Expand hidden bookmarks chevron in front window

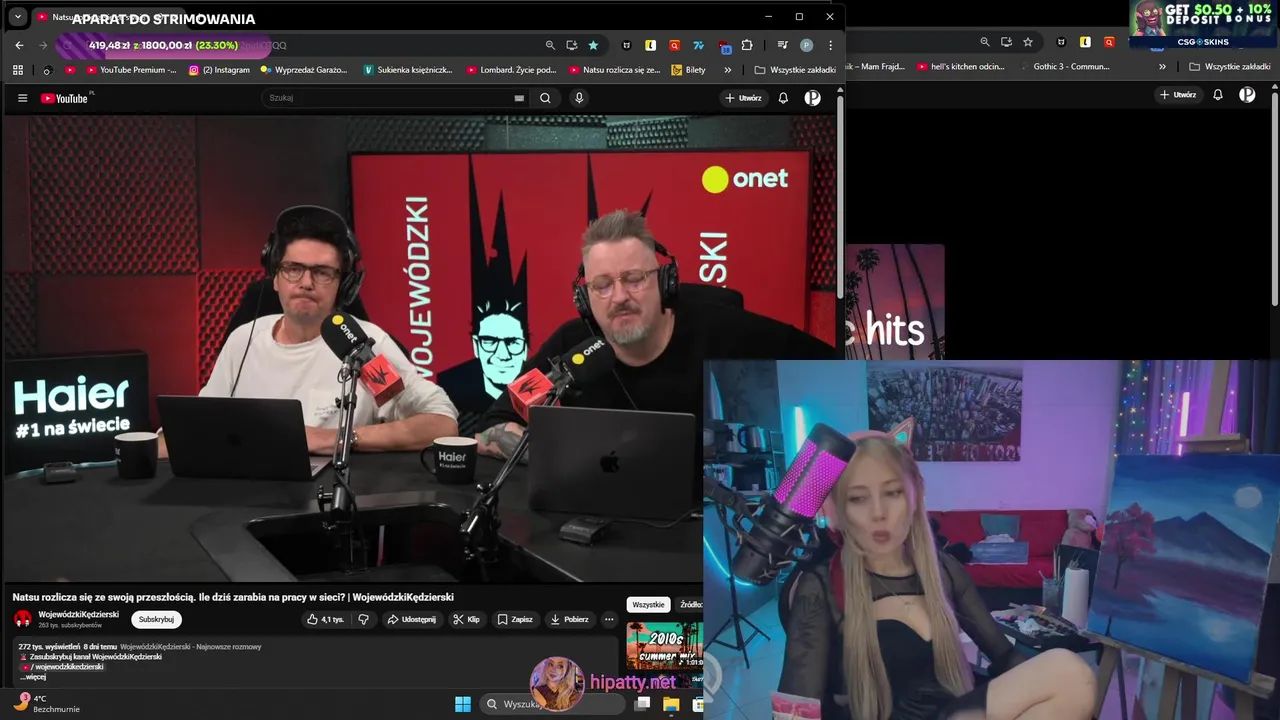(727, 70)
